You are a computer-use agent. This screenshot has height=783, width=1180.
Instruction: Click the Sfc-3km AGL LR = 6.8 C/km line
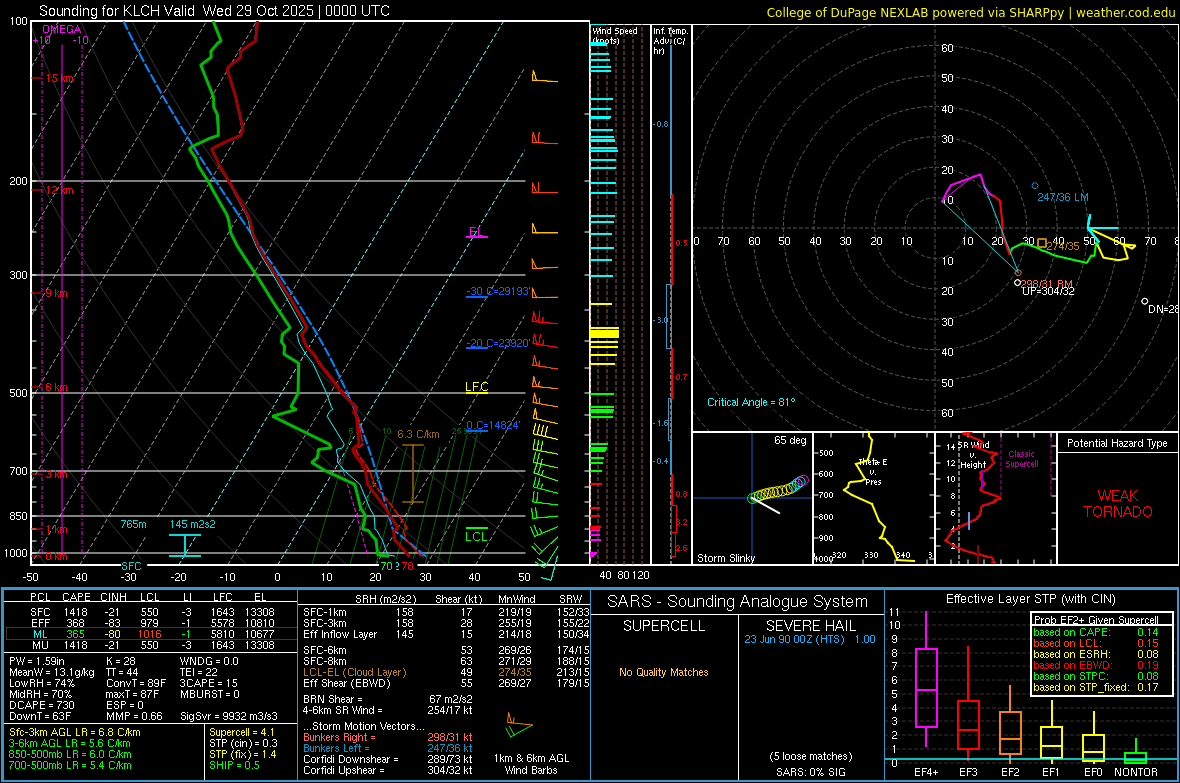[75, 733]
